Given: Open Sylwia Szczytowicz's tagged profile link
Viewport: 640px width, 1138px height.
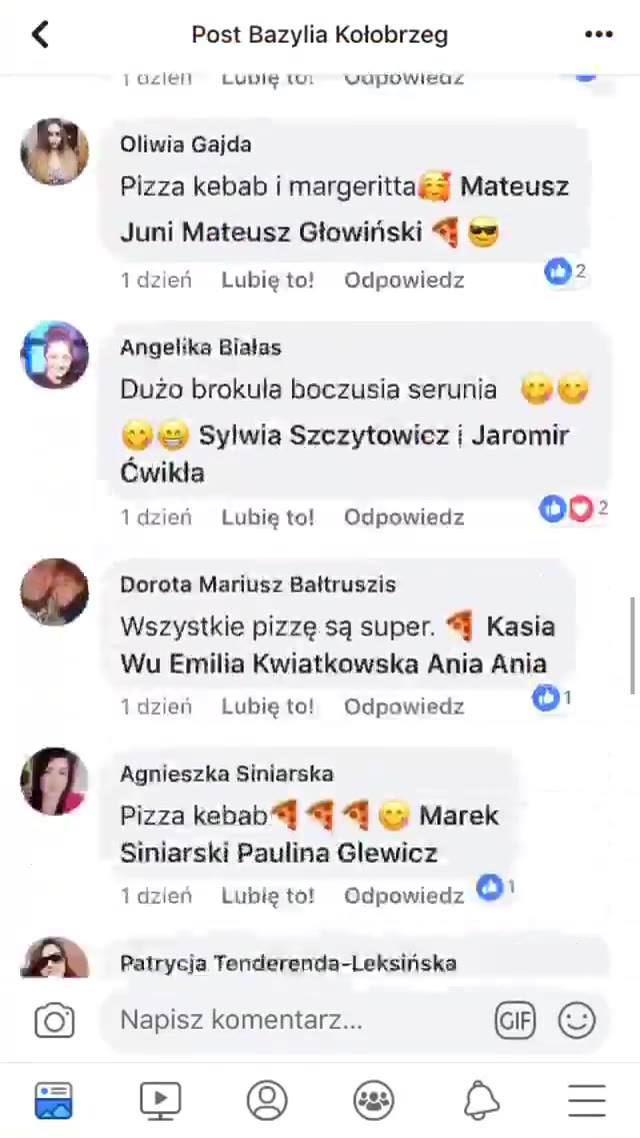Looking at the screenshot, I should pos(324,435).
